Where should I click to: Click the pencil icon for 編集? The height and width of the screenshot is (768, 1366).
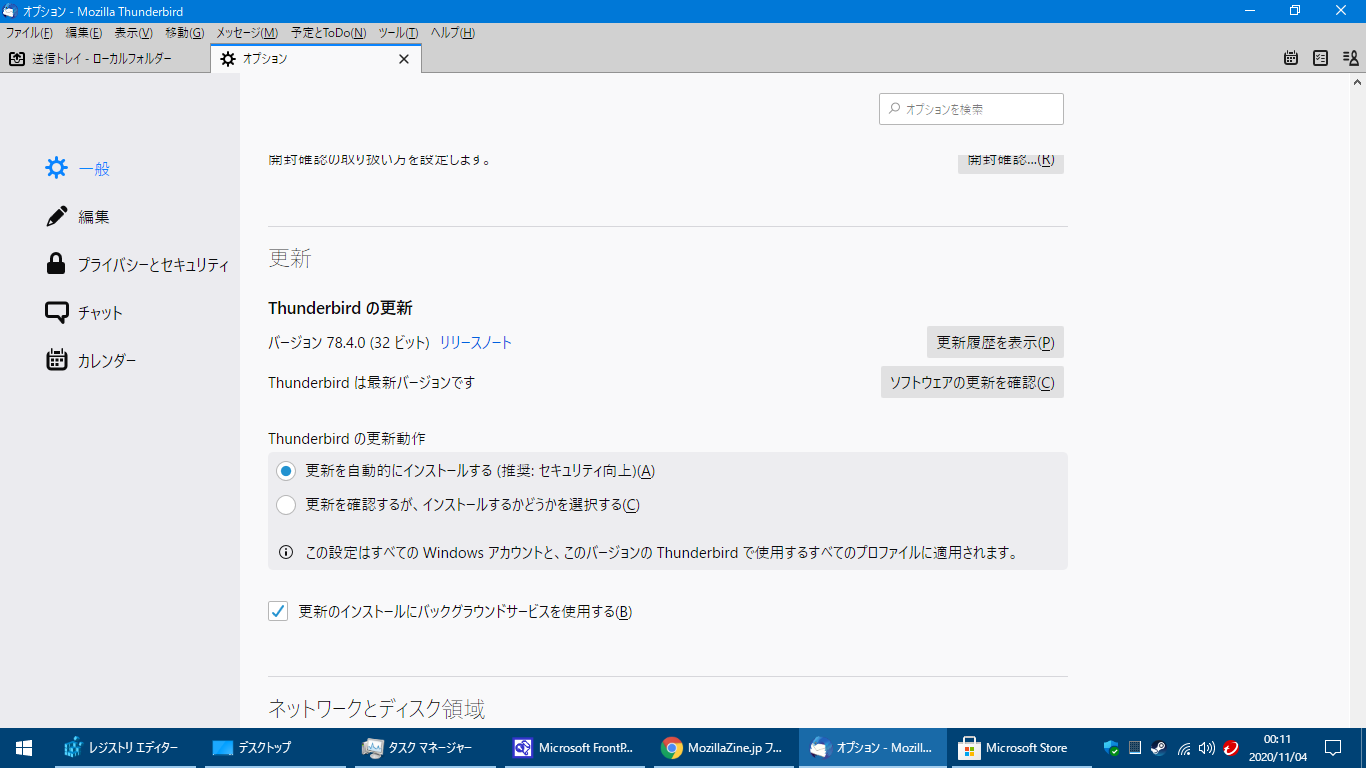(x=57, y=216)
